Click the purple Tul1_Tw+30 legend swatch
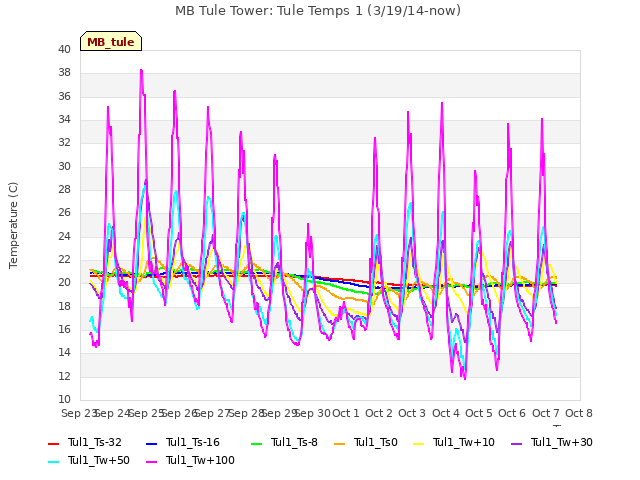640x480 pixels. 516,443
